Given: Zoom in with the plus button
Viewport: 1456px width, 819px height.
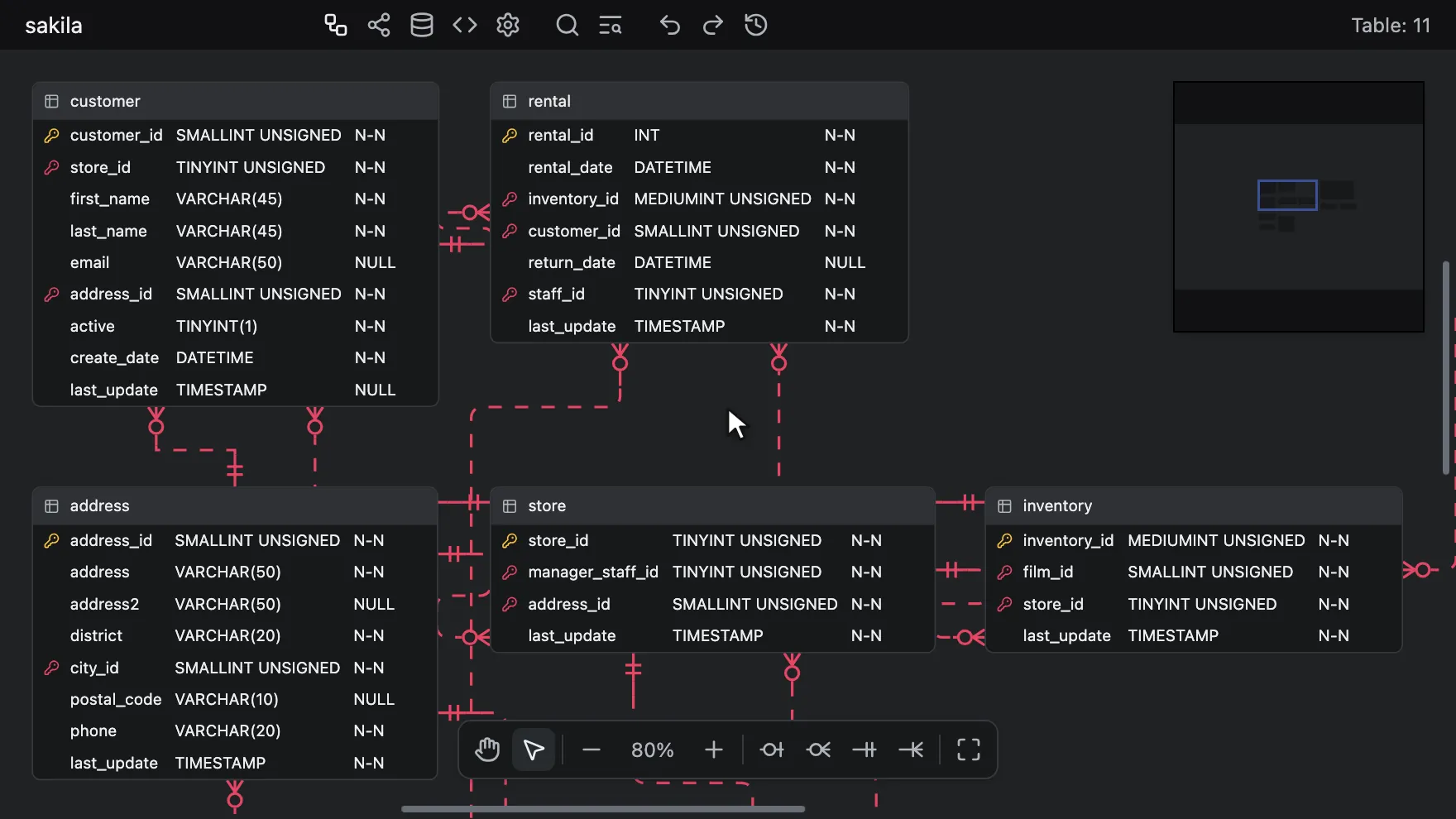Looking at the screenshot, I should (x=714, y=750).
